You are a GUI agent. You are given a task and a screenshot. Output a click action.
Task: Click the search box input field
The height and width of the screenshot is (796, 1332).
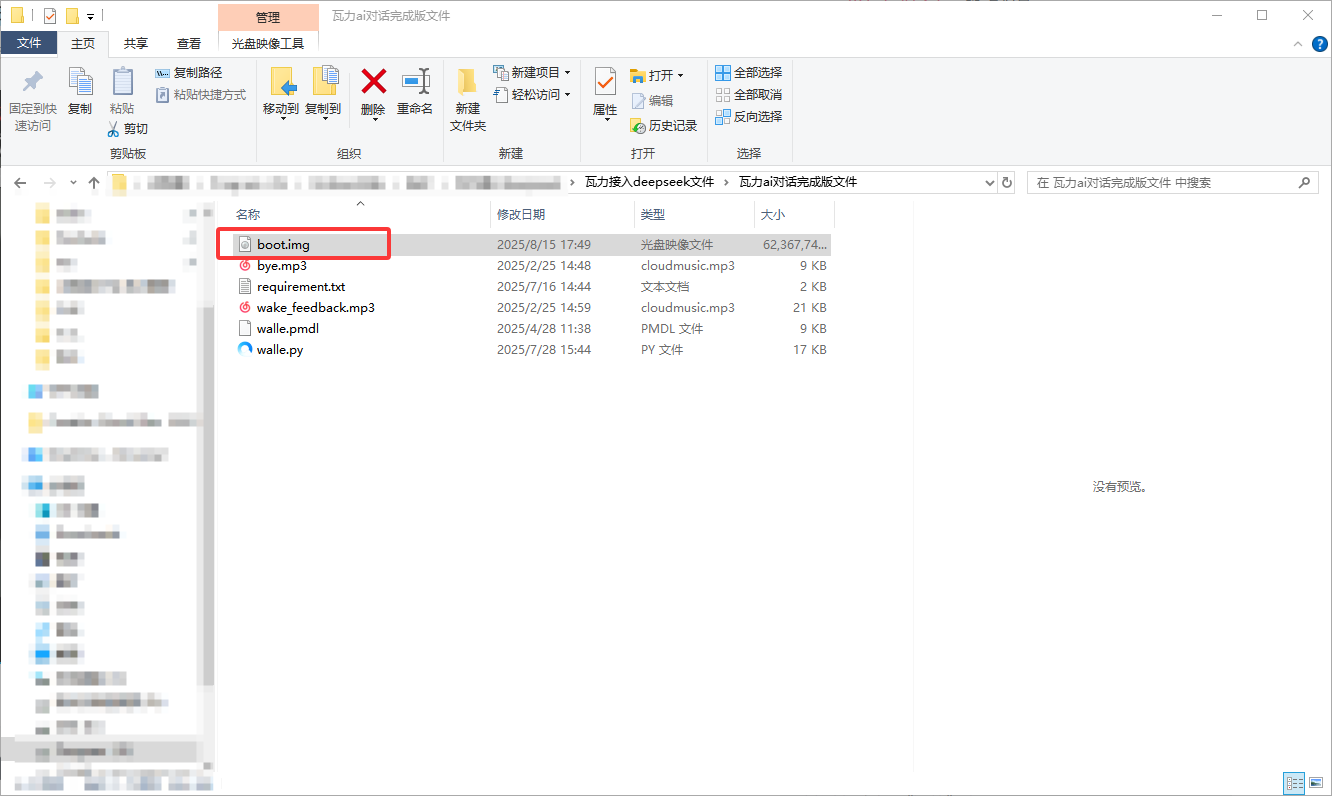(1160, 183)
